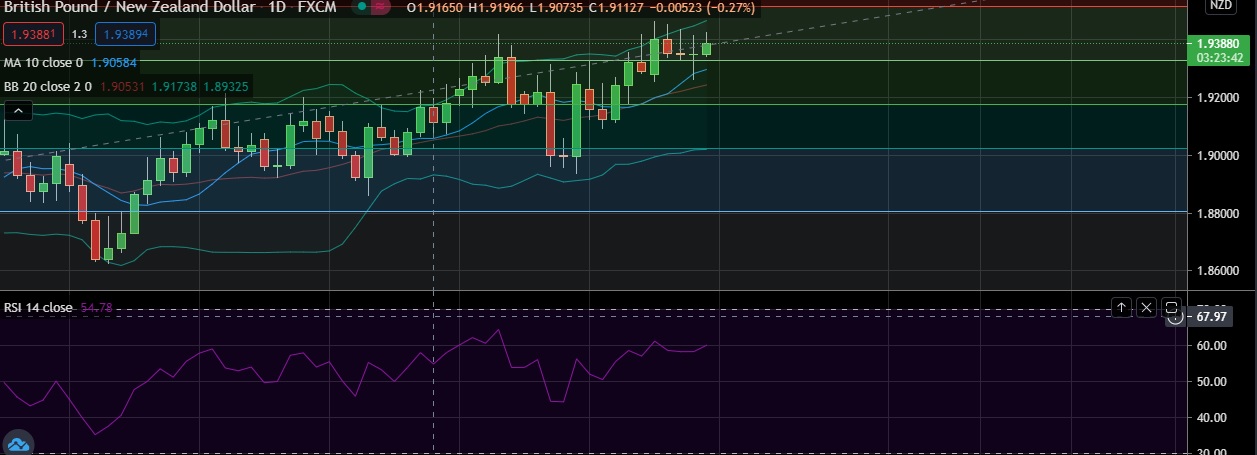Click the red sell price 1.93881 button

[x=32, y=34]
